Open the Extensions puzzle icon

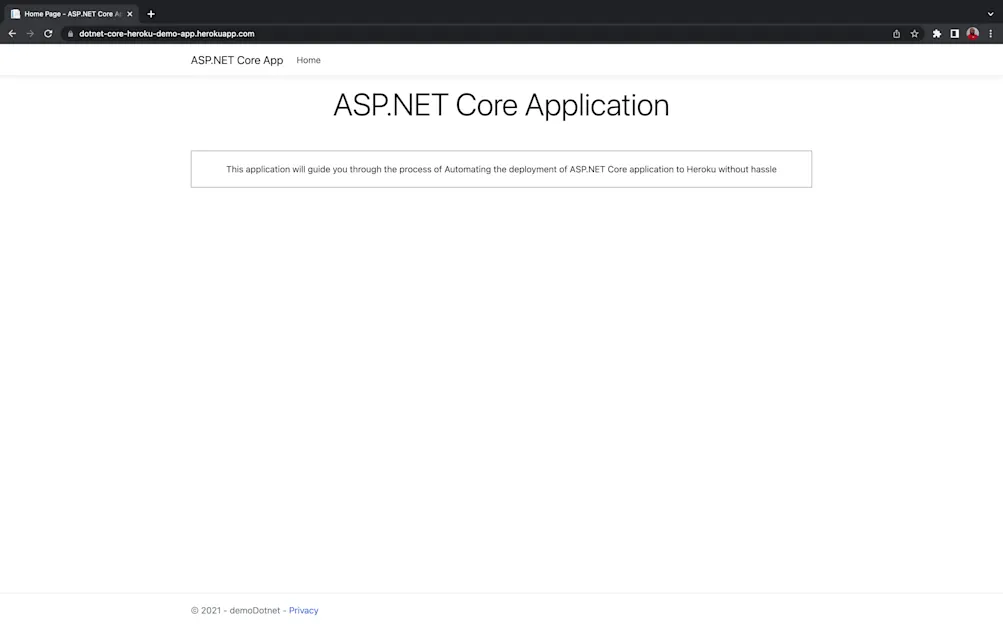click(x=936, y=33)
